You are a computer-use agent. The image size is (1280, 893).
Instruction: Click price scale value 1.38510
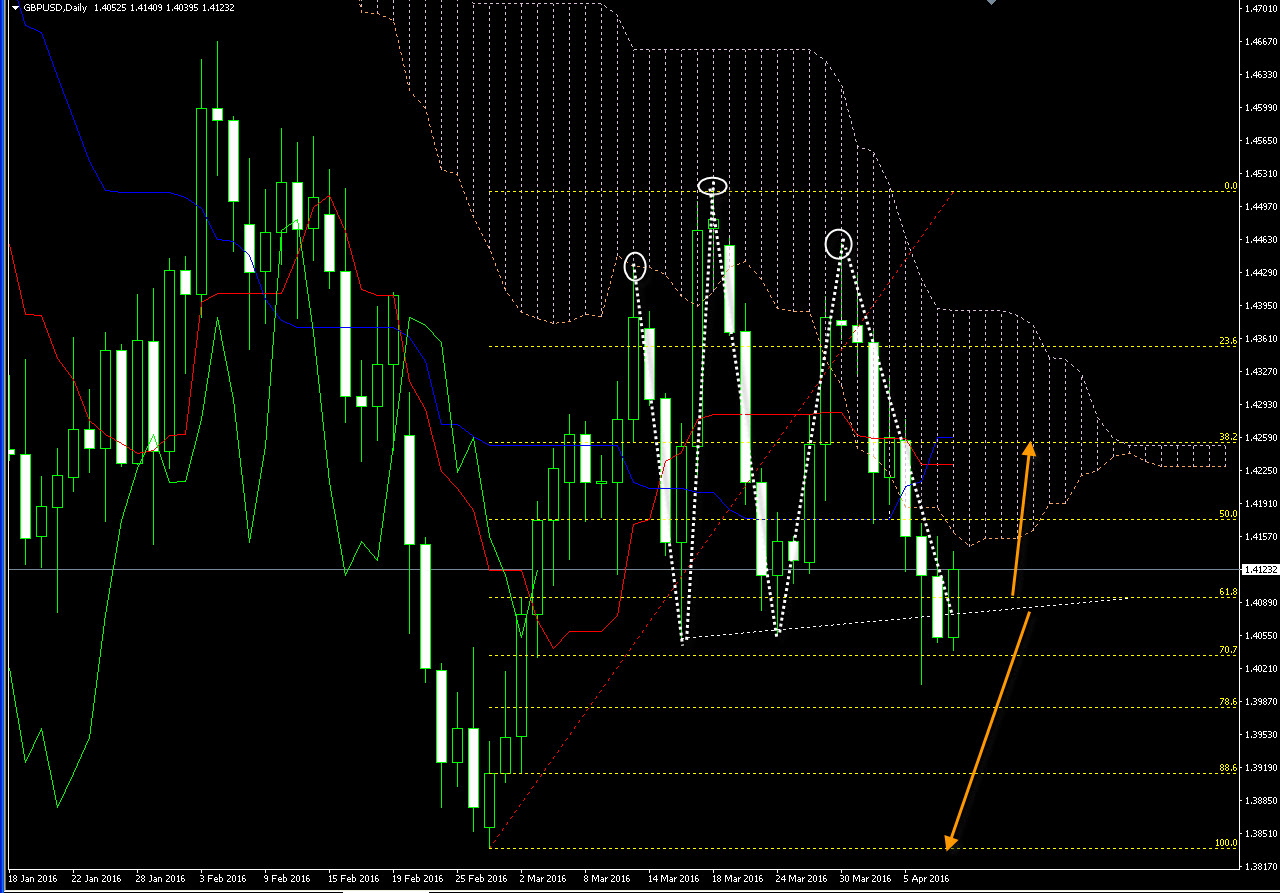pos(1259,834)
